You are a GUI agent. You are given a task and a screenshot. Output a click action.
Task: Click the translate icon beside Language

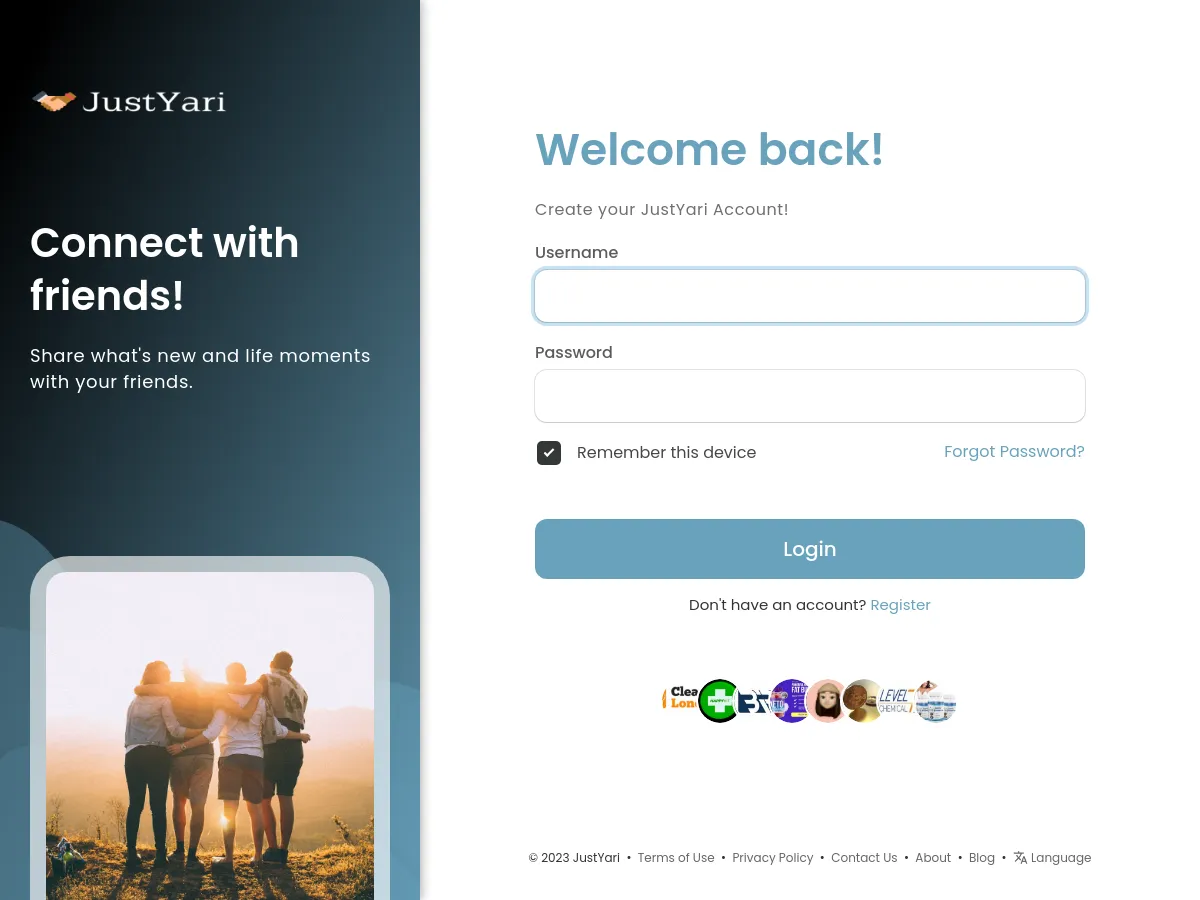(1020, 858)
